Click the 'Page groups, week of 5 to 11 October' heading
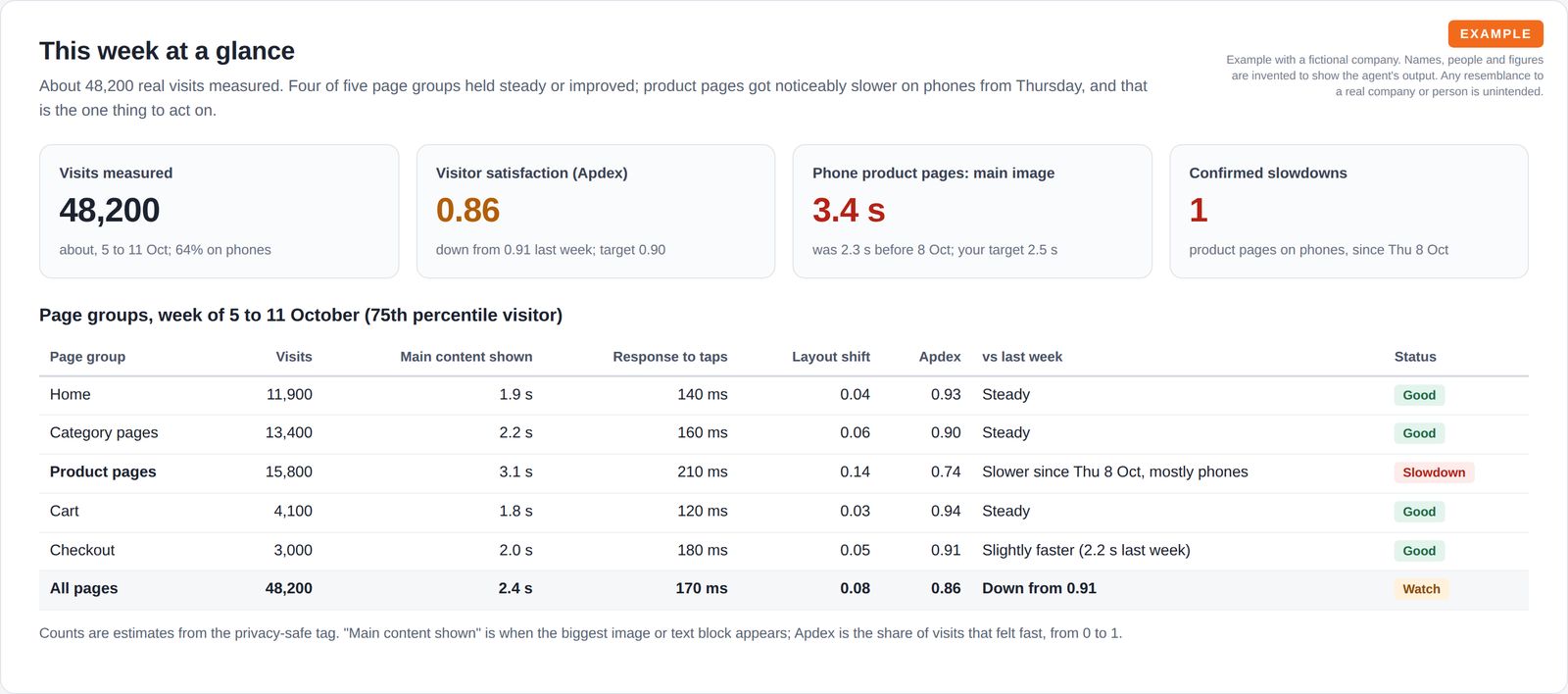This screenshot has width=1568, height=694. 301,315
